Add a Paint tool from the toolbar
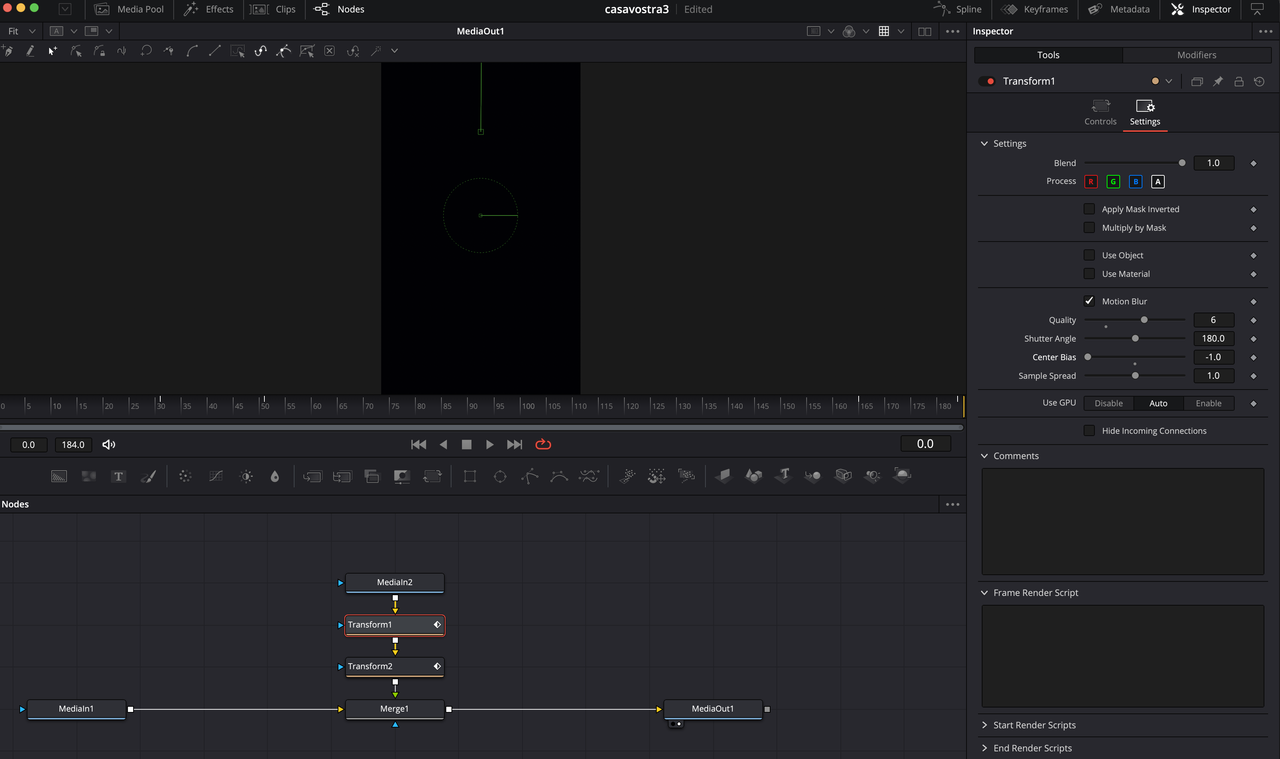This screenshot has height=759, width=1280. (x=148, y=477)
